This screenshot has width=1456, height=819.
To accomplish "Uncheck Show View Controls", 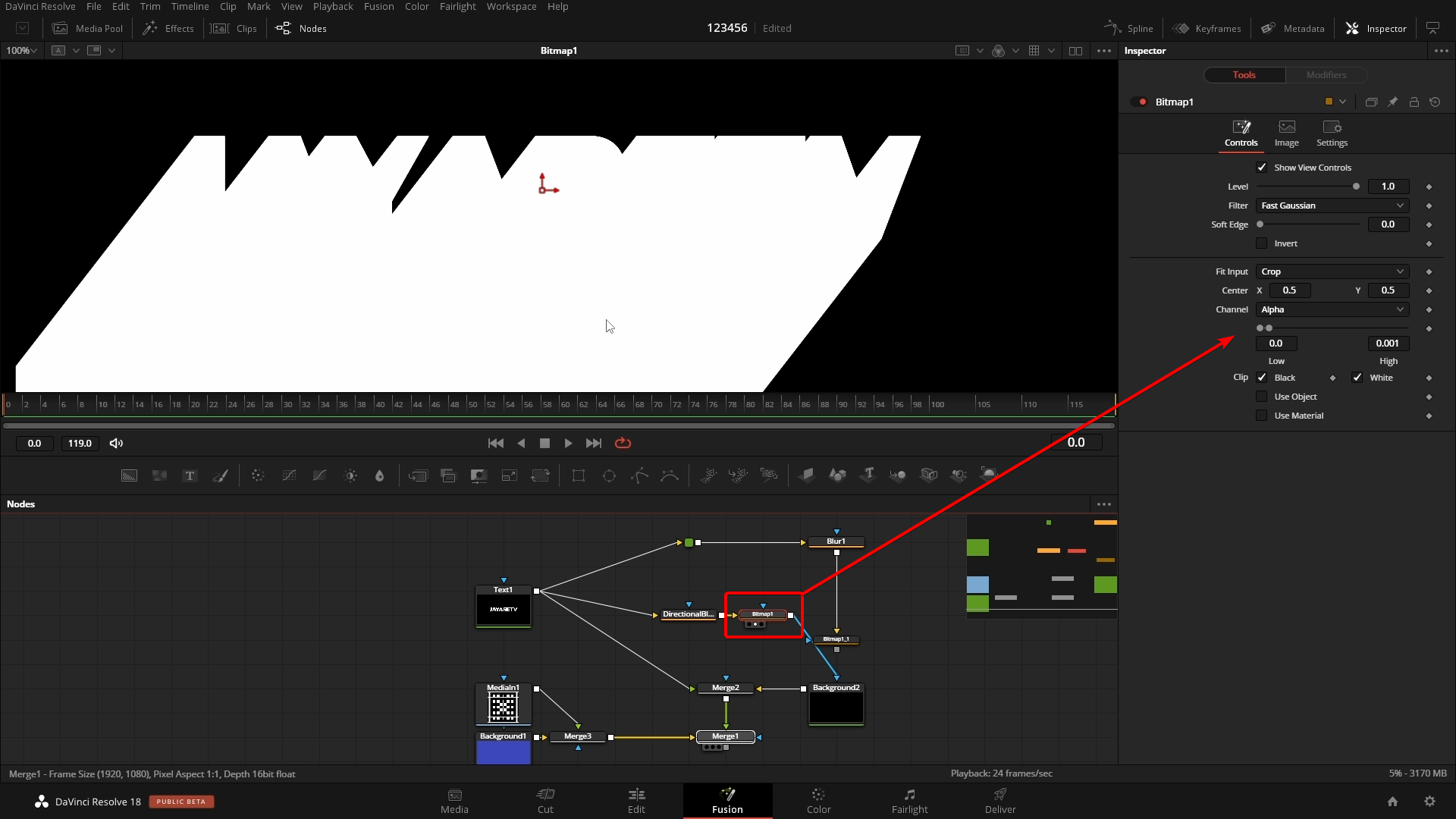I will point(1263,167).
